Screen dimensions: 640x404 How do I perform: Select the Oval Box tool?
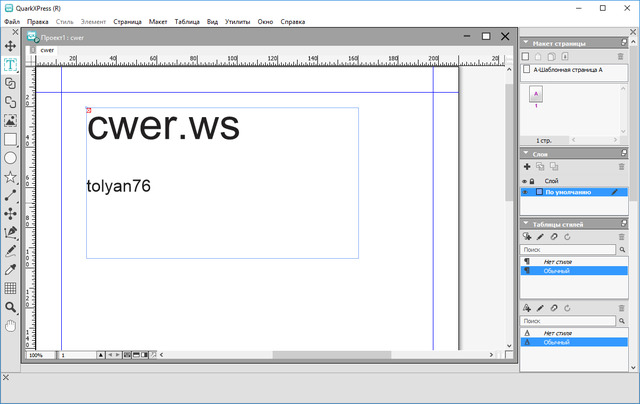(10, 158)
